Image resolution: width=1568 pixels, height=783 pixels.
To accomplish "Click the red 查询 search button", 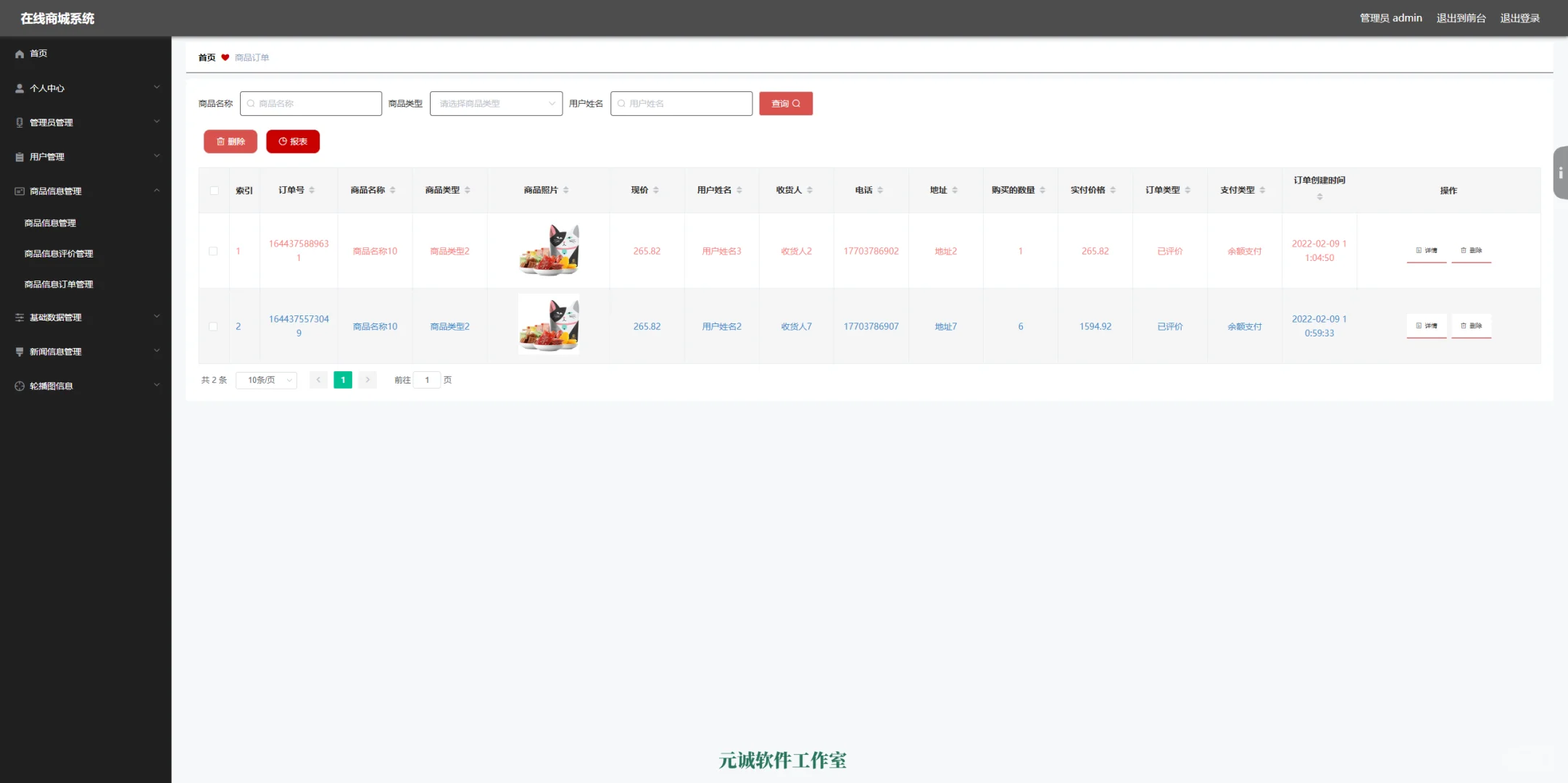I will point(786,104).
